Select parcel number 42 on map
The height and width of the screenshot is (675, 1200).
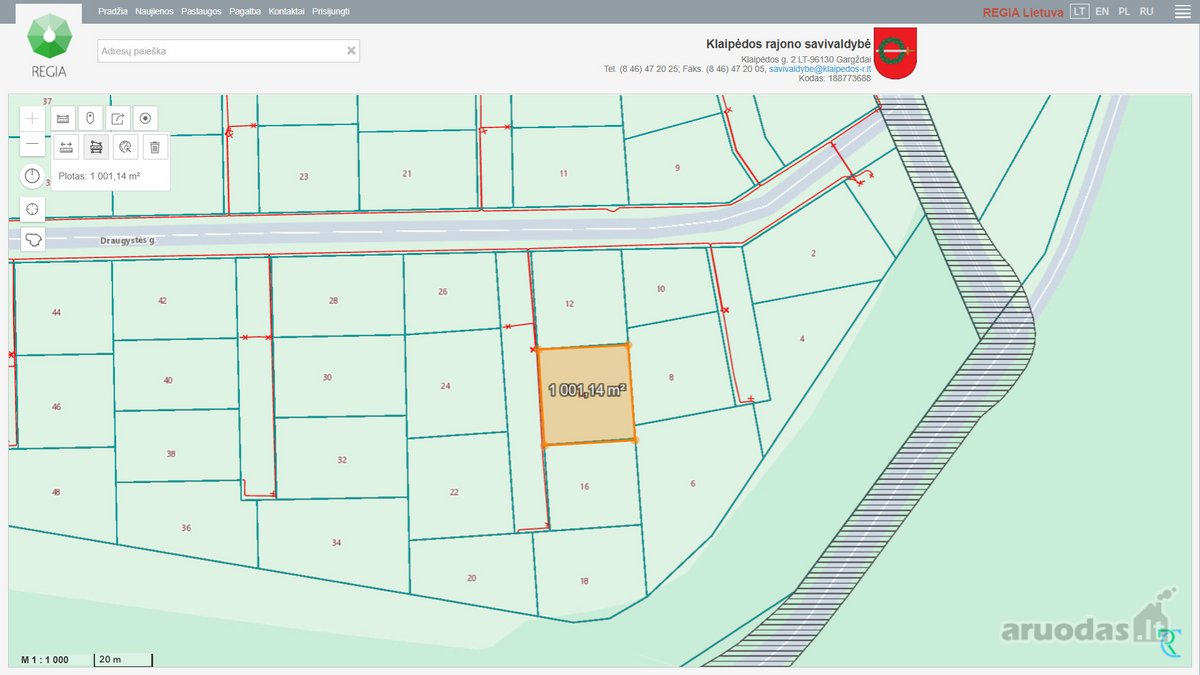(x=162, y=301)
